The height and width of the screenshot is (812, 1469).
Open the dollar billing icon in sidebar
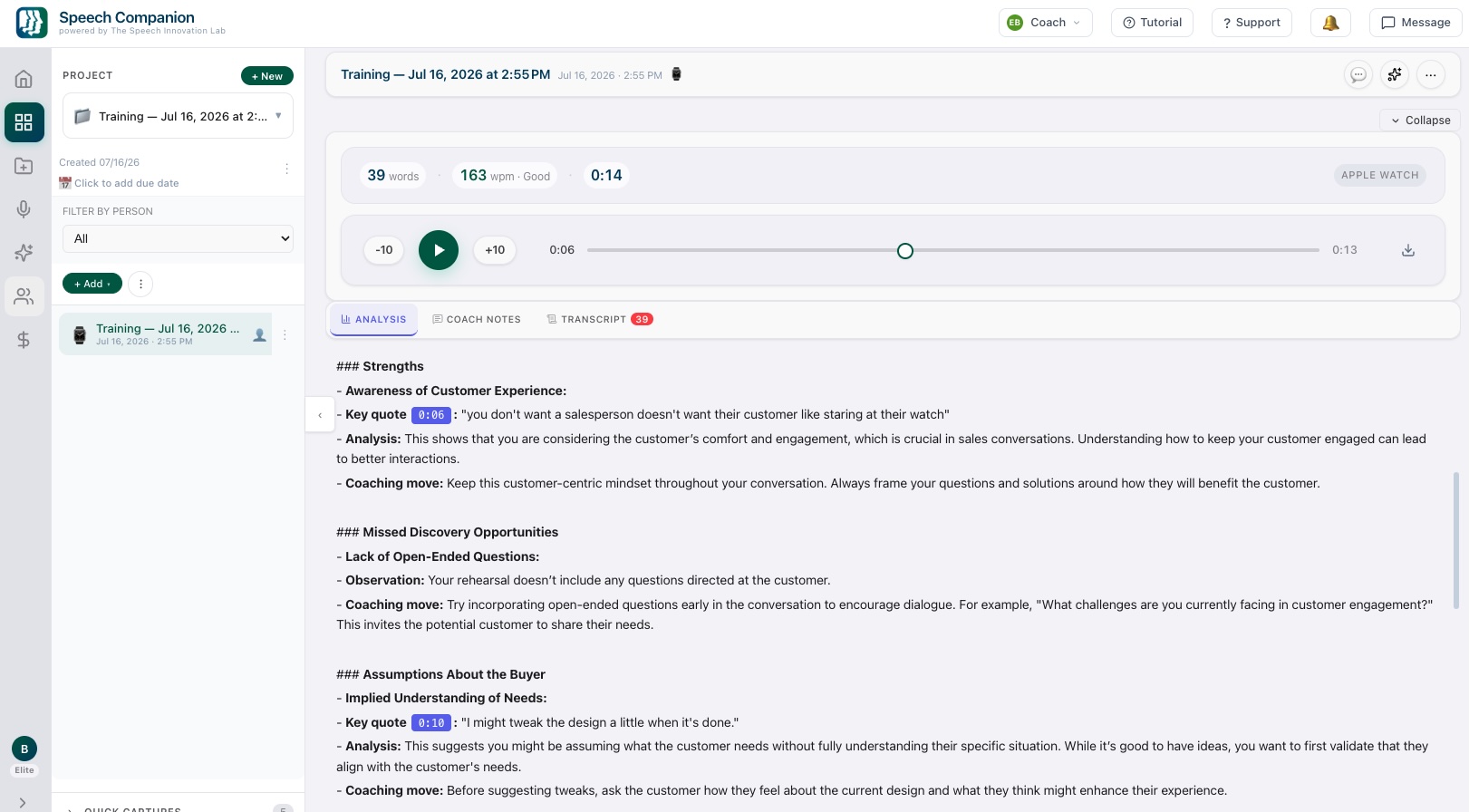(24, 340)
